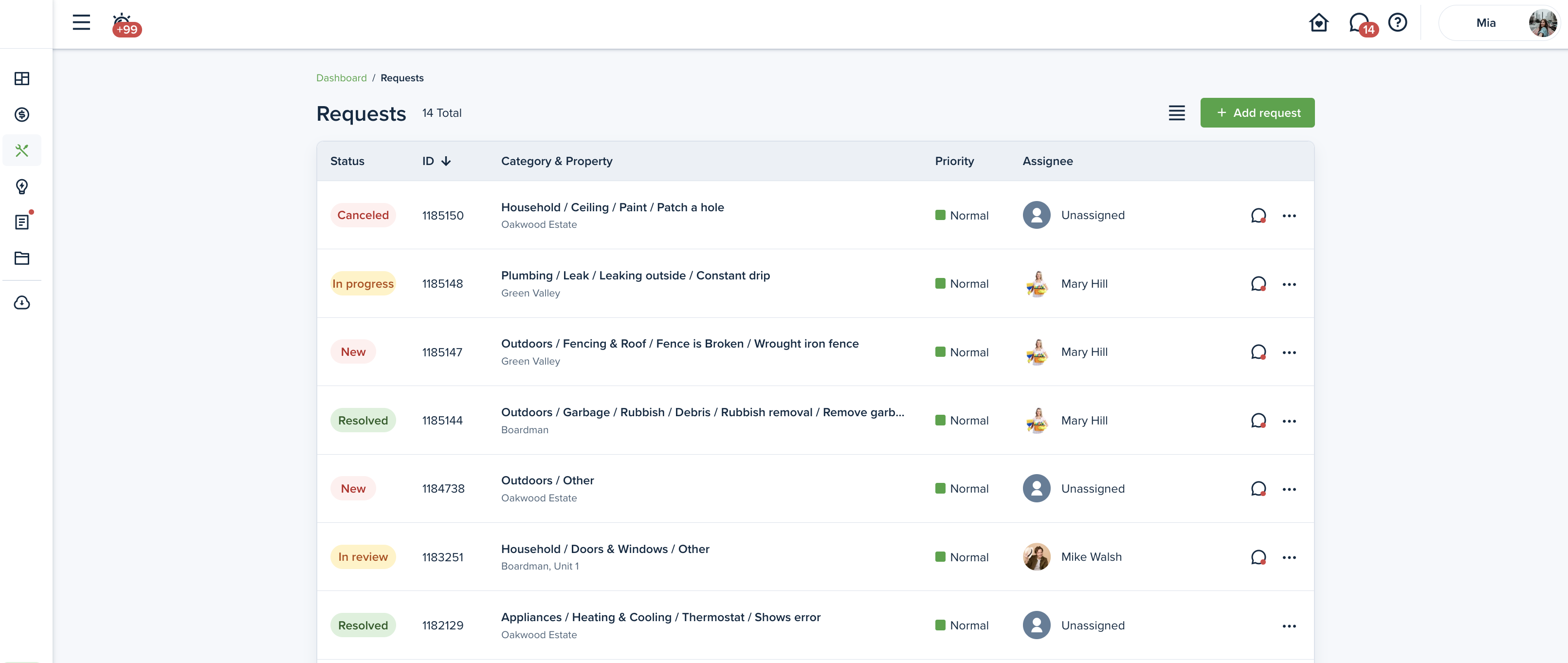The image size is (1568, 663).
Task: Click Mike Walsh assignee avatar
Action: tap(1036, 556)
